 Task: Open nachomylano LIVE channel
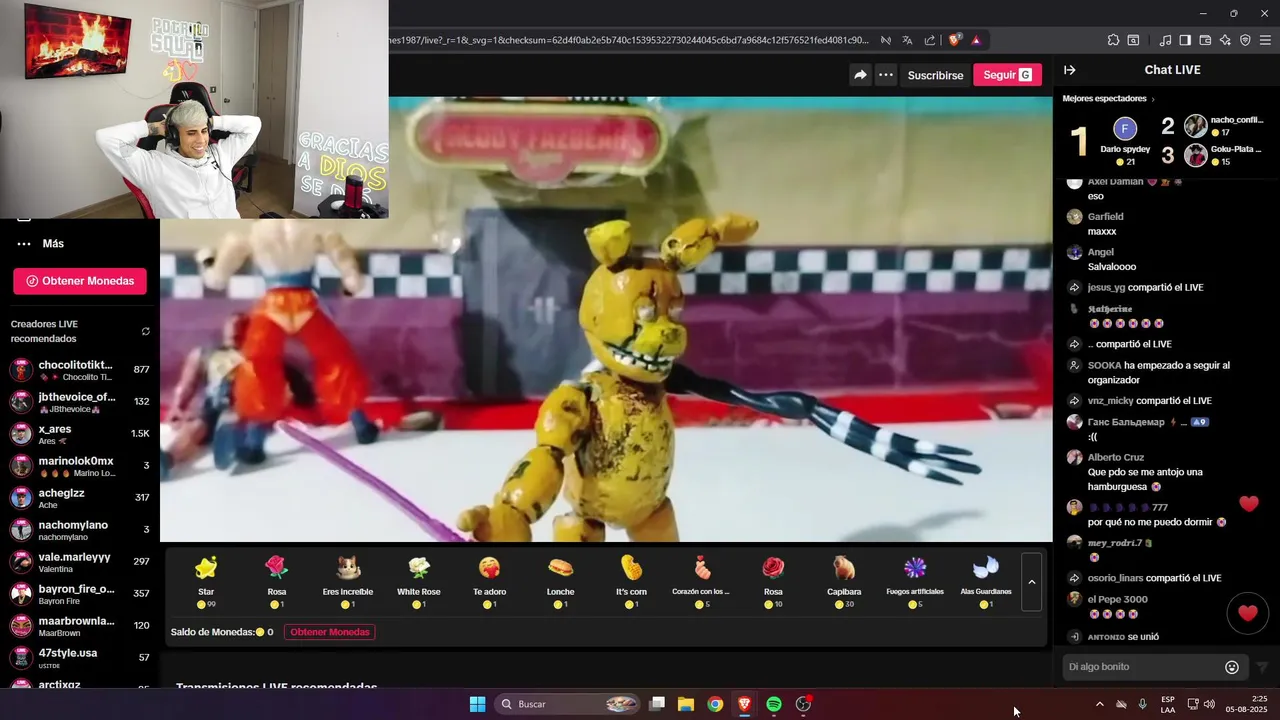80,530
